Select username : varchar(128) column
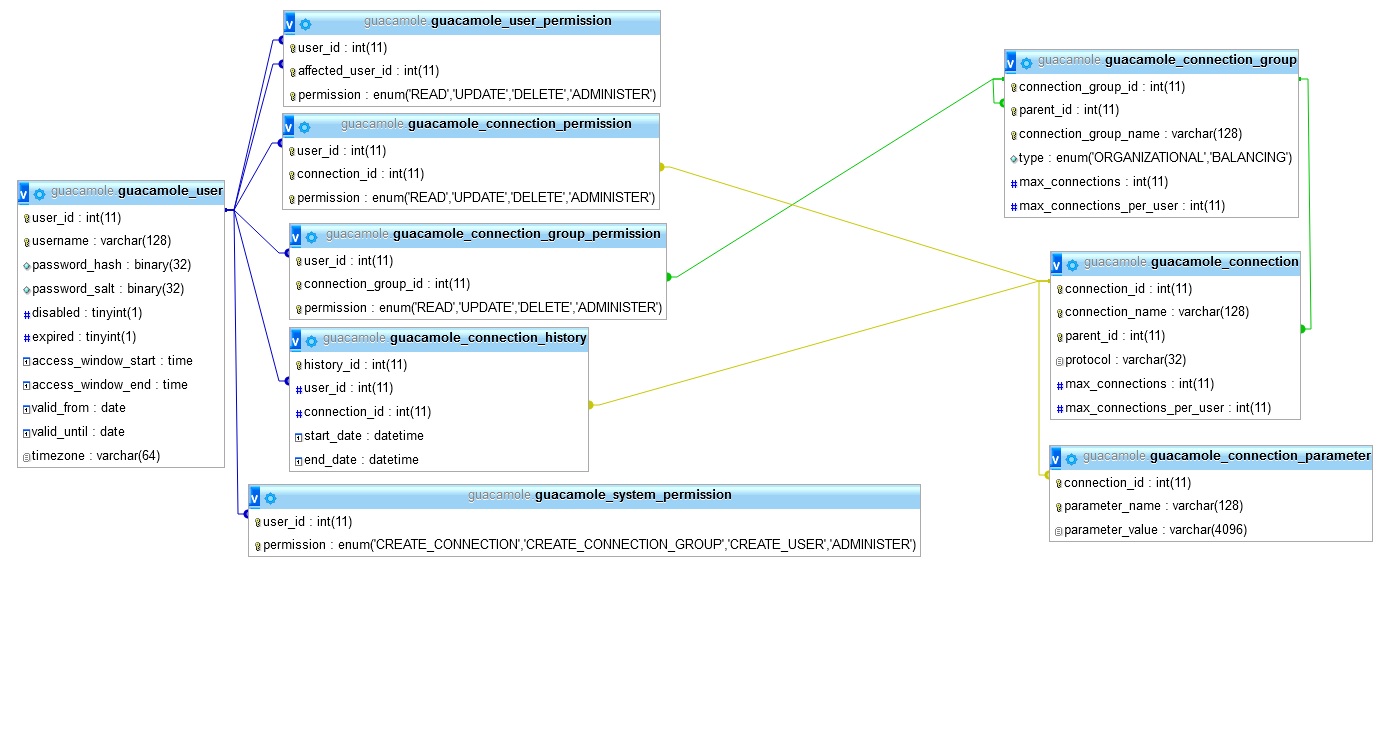The image size is (1393, 750). click(121, 241)
